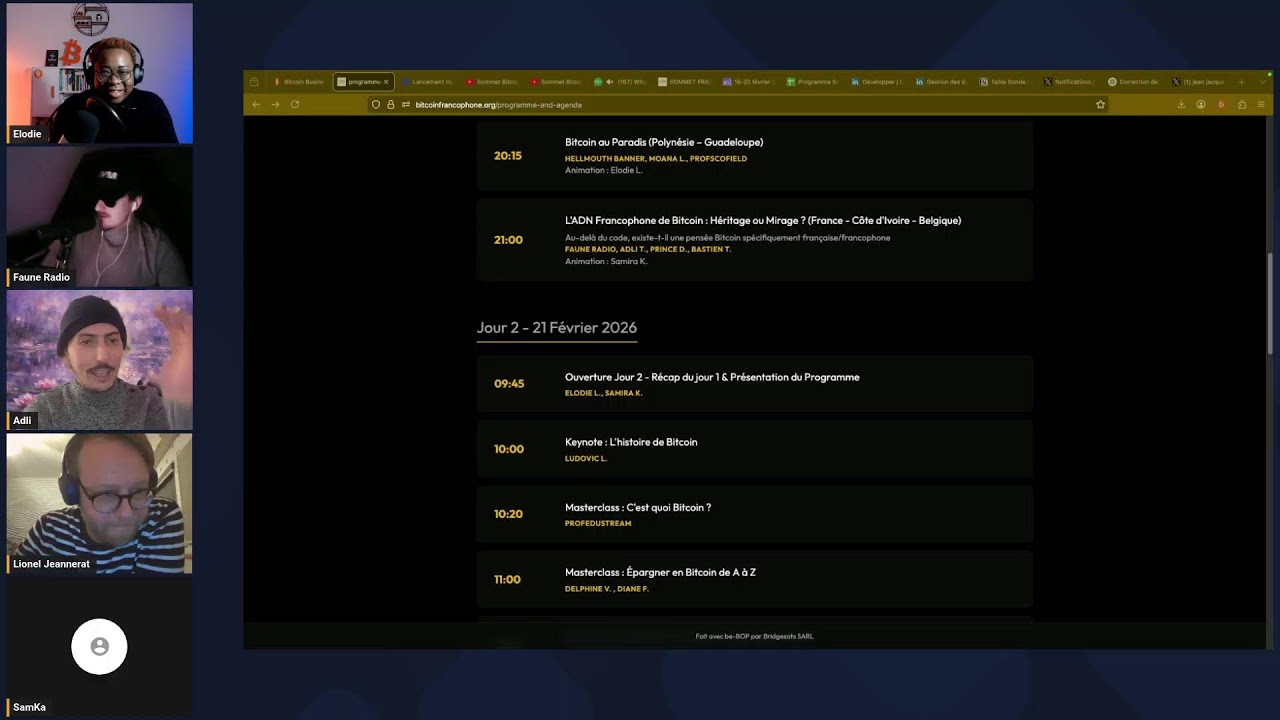This screenshot has width=1280, height=720.
Task: Switch to the Lancement tab
Action: (427, 82)
